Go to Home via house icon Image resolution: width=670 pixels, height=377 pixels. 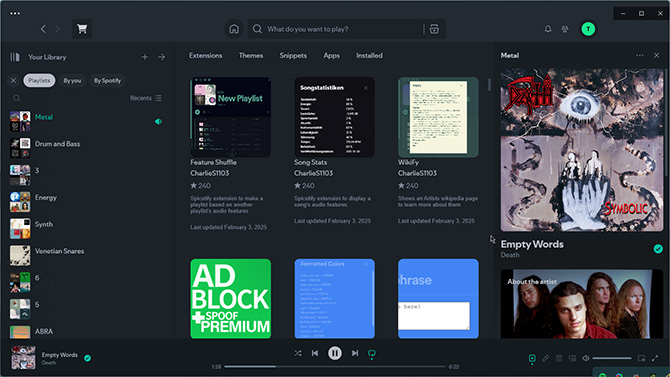tap(234, 29)
